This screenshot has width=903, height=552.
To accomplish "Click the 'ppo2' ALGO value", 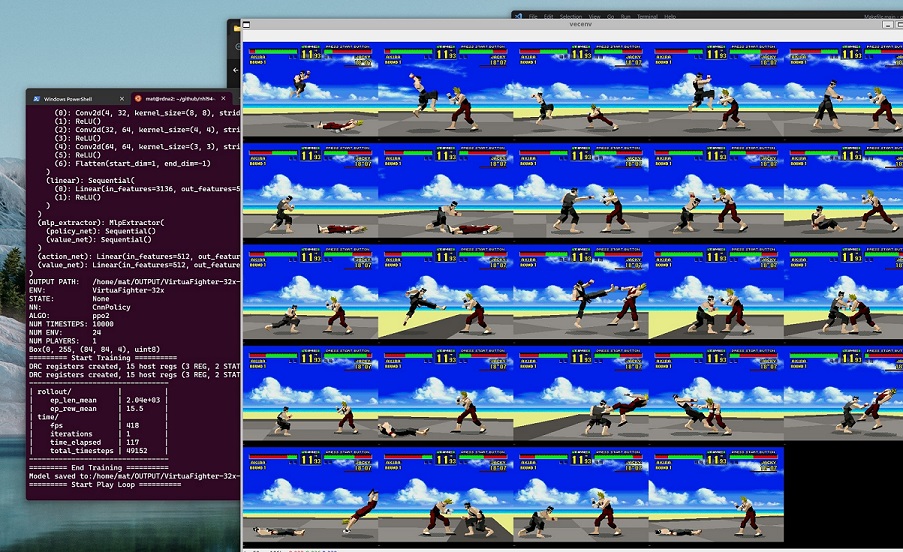I will pyautogui.click(x=101, y=315).
